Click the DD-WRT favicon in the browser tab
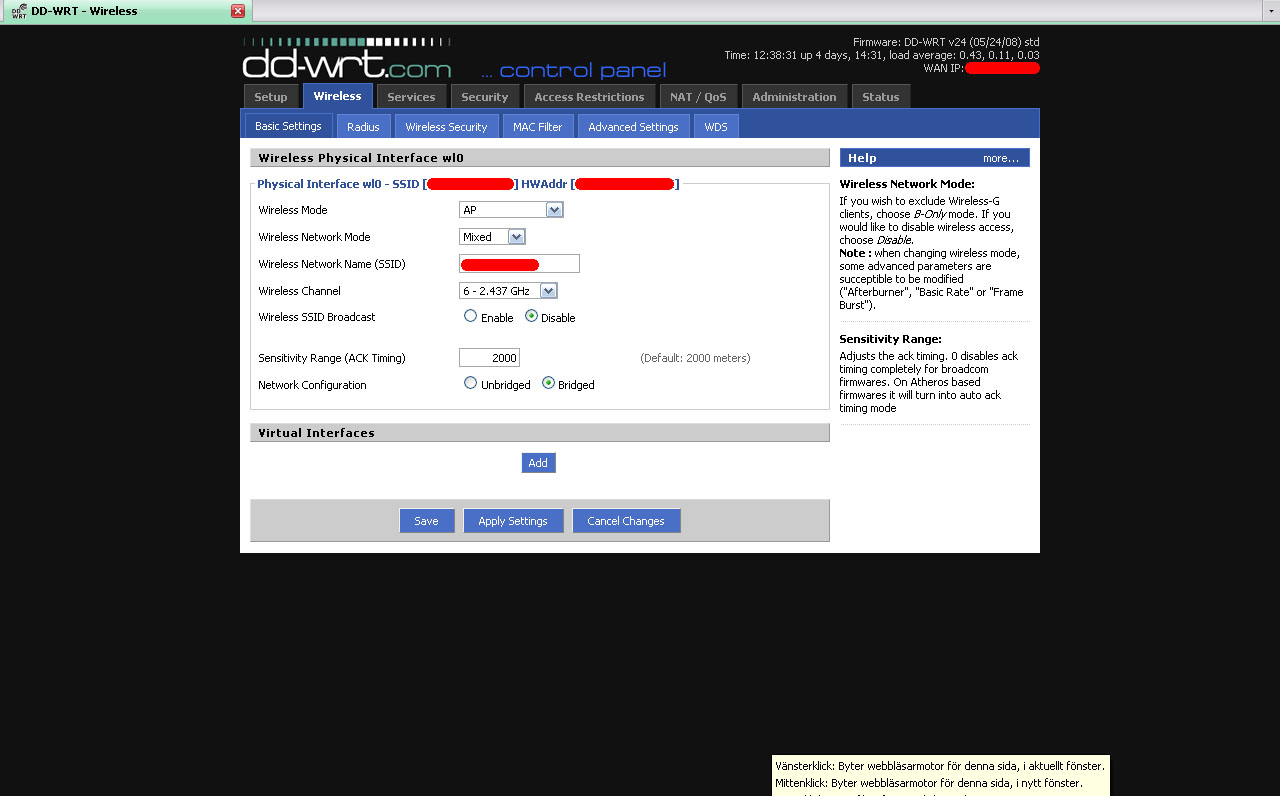Image resolution: width=1280 pixels, height=796 pixels. point(19,11)
